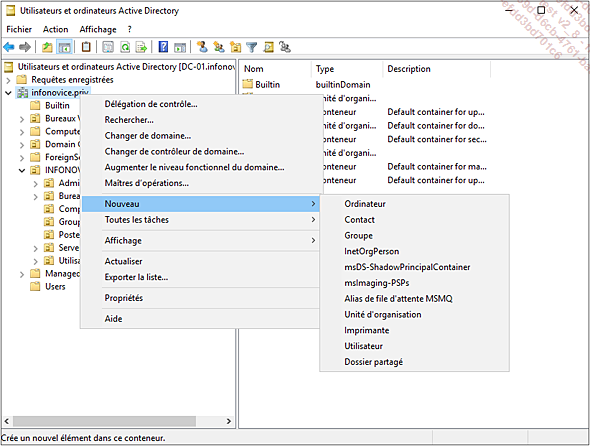Click the Help question mark toolbar icon
Screen dimensions: 590x446
[x=163, y=47]
